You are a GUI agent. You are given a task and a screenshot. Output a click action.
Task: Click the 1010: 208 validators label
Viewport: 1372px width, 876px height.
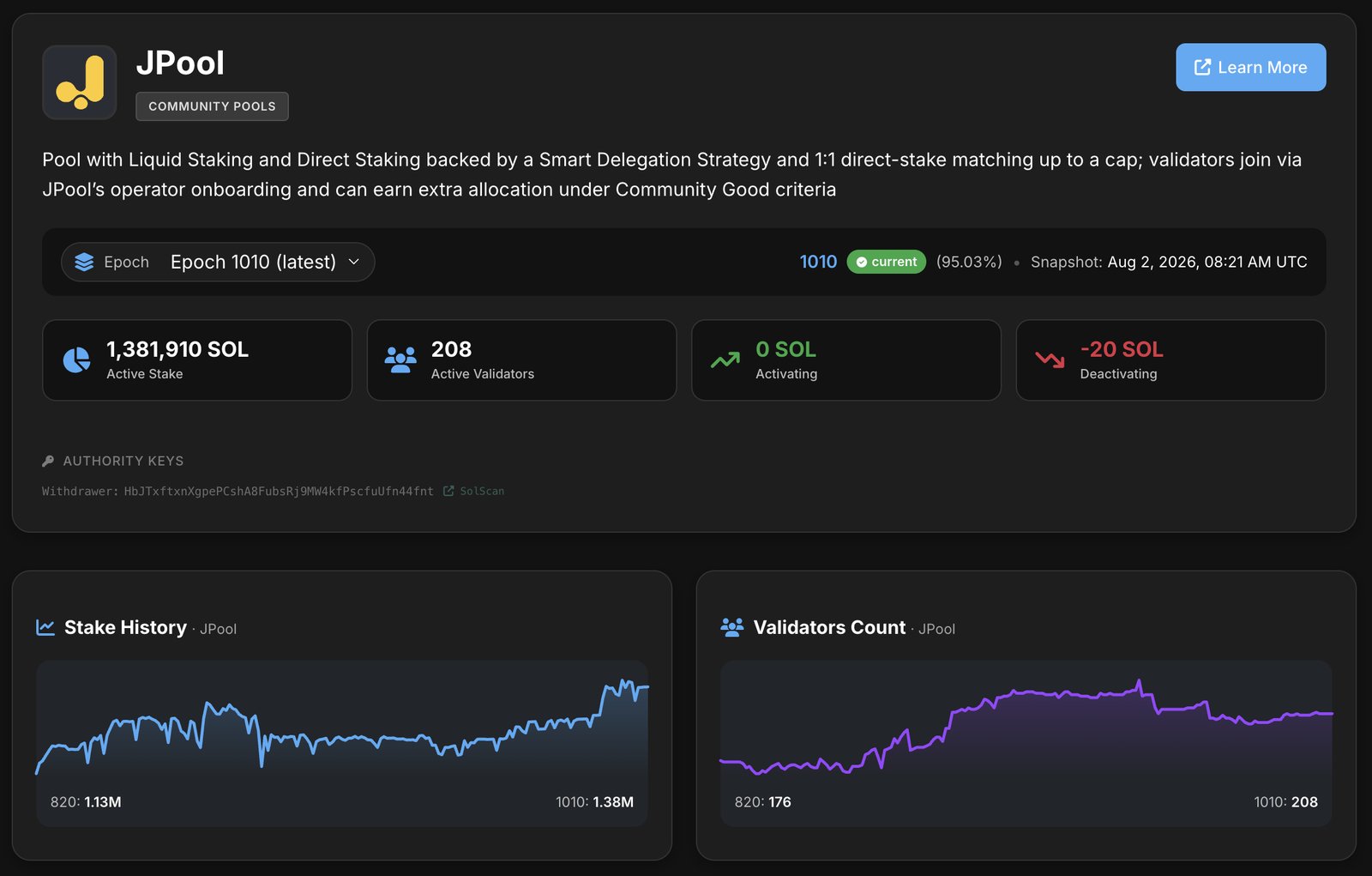[1285, 802]
